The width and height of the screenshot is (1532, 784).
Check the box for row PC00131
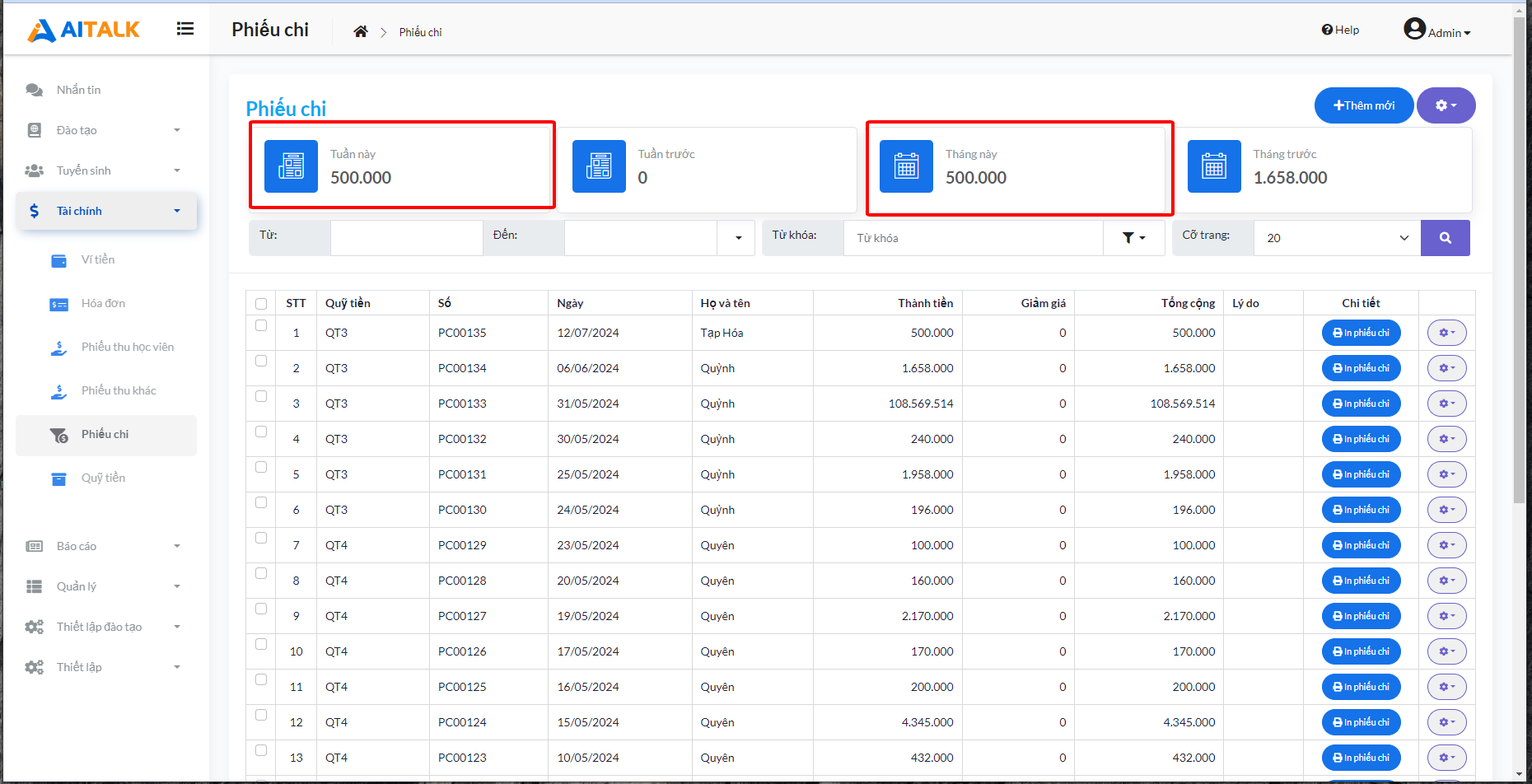(261, 467)
